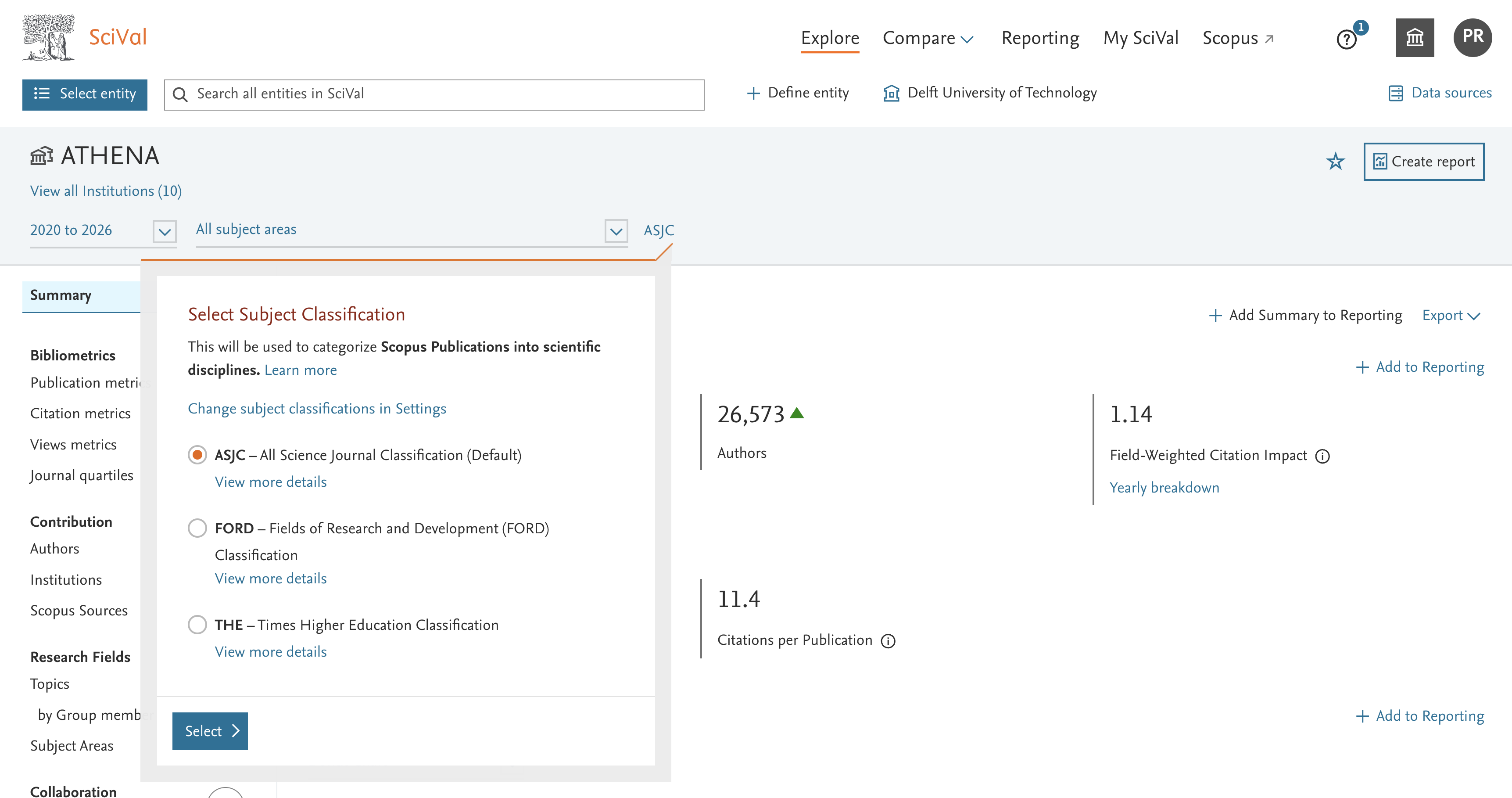Click the Select entity button
Screen dimensions: 1512x798
[85, 94]
